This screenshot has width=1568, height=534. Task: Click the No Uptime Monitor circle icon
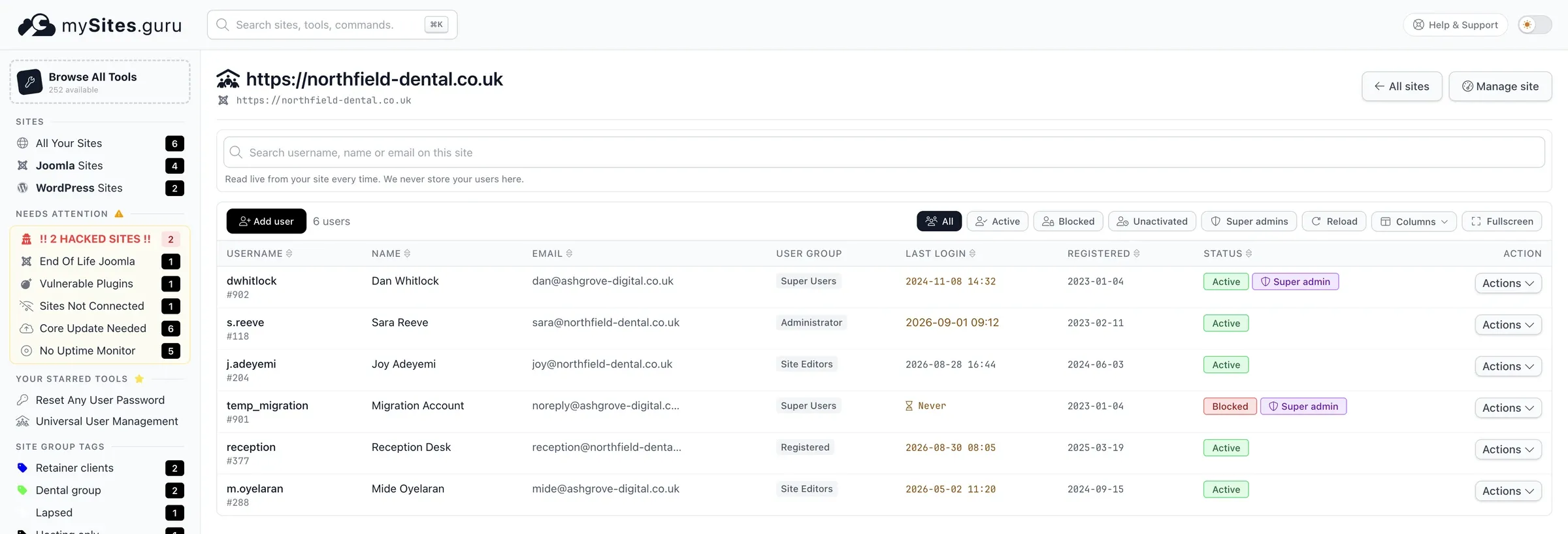[x=26, y=351]
